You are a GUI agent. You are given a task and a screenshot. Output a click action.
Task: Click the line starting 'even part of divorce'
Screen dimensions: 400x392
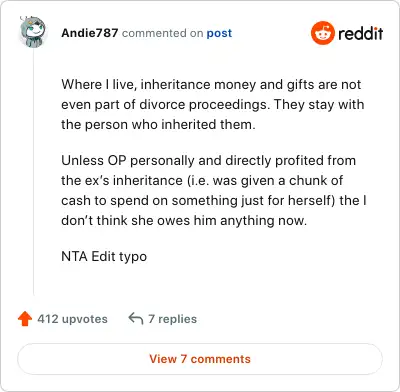[213, 105]
